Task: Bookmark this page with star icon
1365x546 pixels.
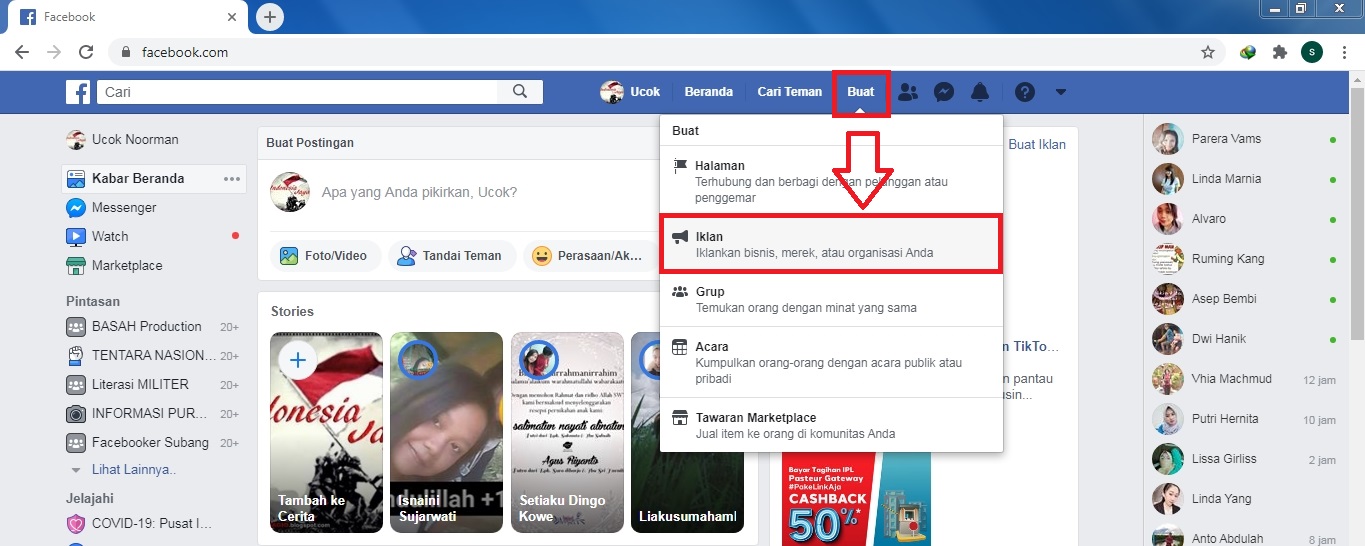Action: 1208,52
